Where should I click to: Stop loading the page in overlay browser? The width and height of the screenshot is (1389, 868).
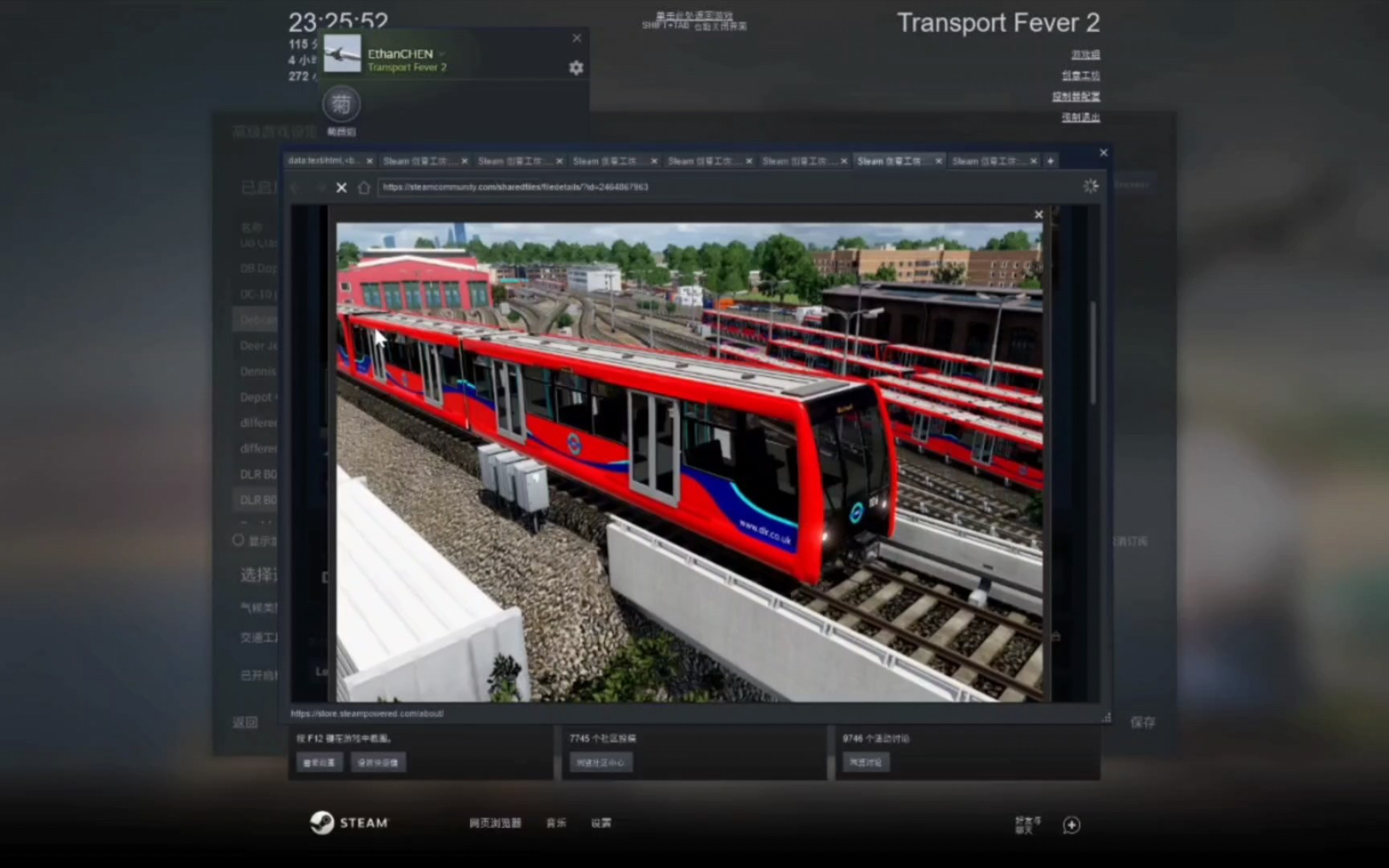341,187
